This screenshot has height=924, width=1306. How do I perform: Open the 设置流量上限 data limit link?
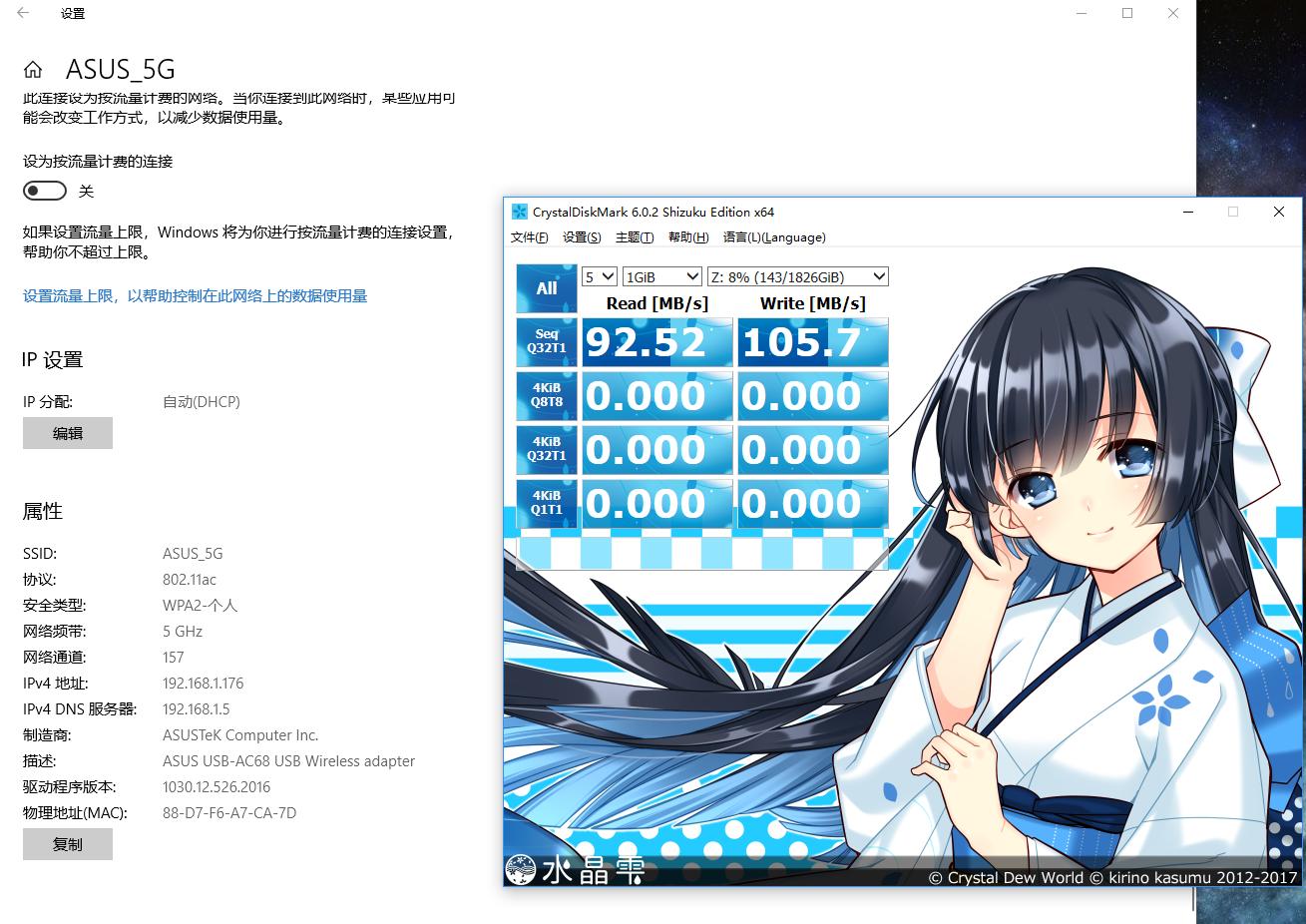point(197,295)
